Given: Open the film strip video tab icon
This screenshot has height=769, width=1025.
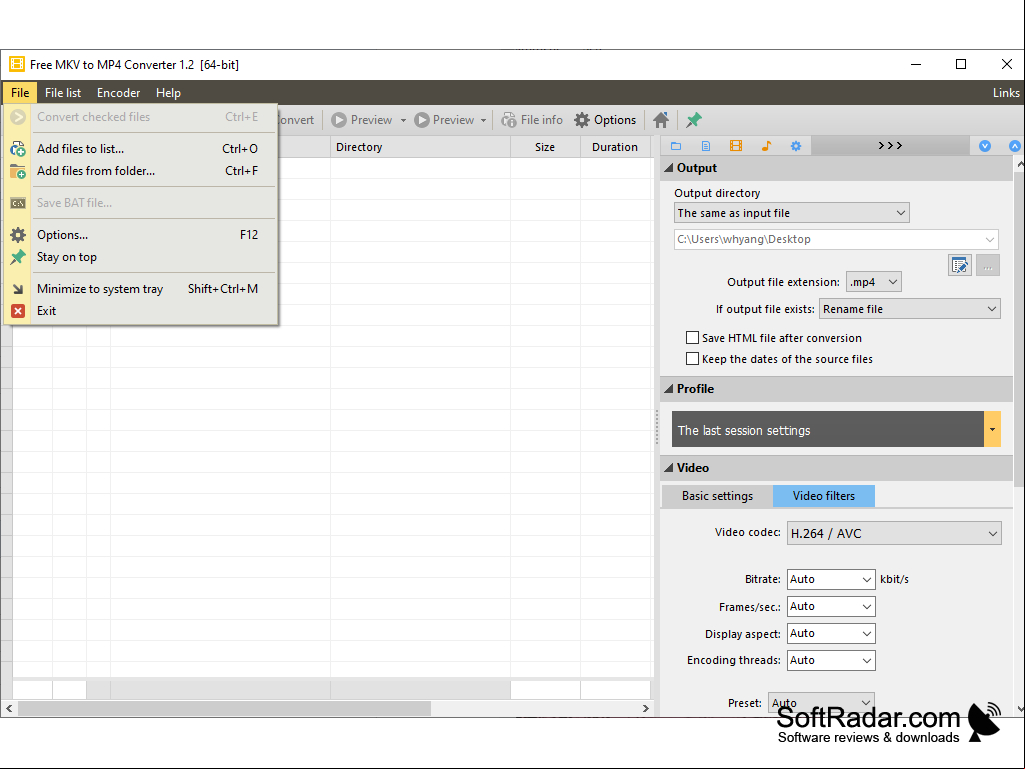Looking at the screenshot, I should pos(736,146).
